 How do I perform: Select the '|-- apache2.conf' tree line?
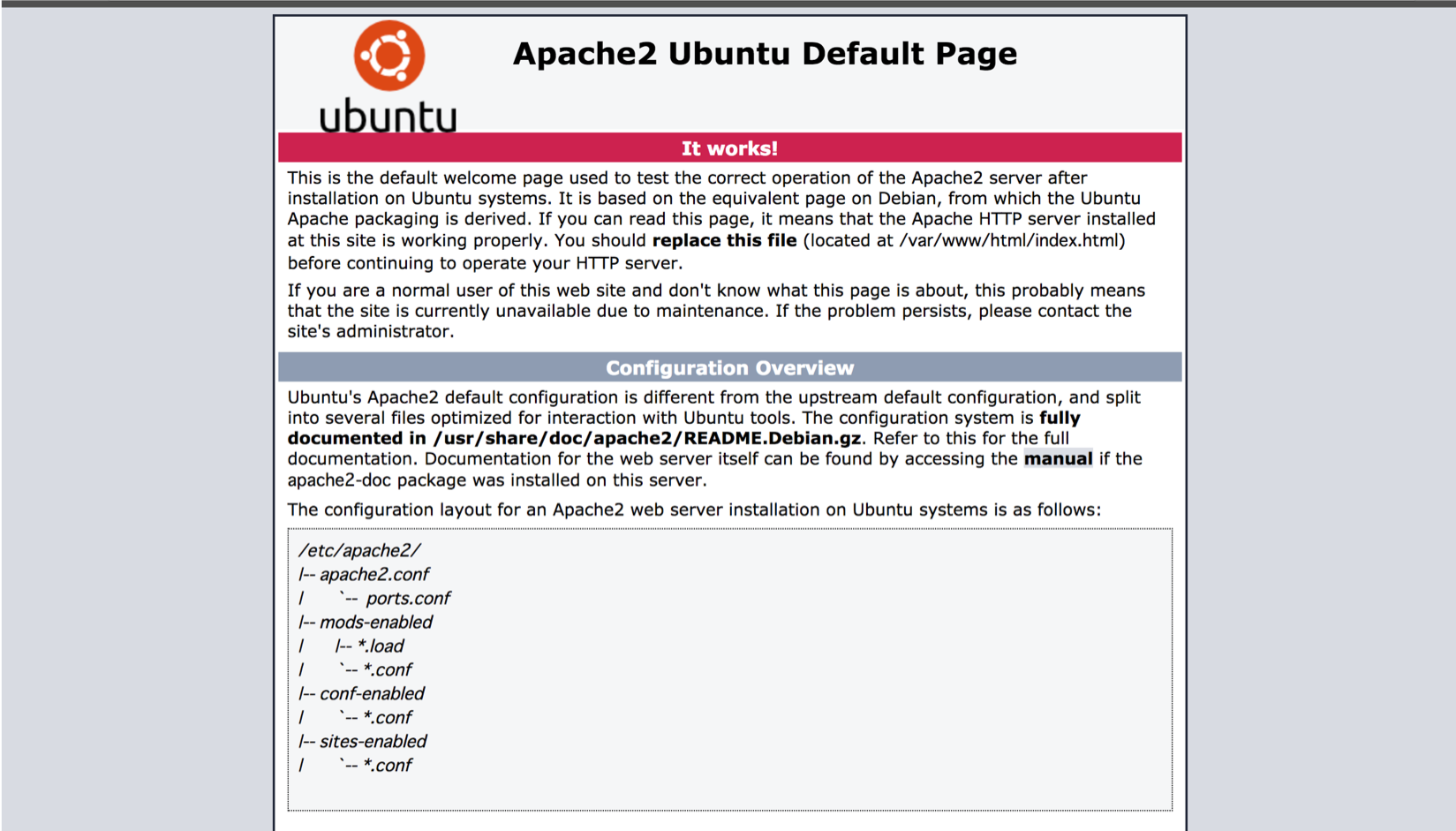(x=364, y=574)
